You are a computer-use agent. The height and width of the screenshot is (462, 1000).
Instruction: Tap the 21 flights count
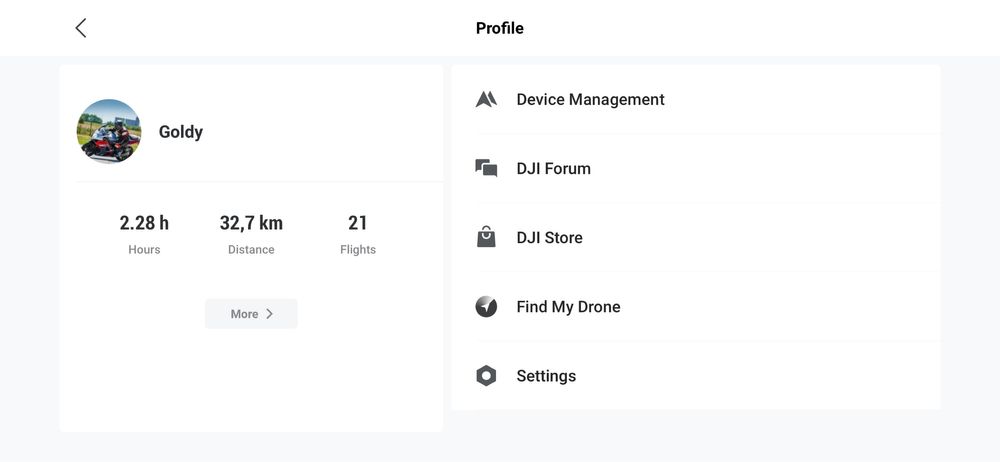pos(358,223)
